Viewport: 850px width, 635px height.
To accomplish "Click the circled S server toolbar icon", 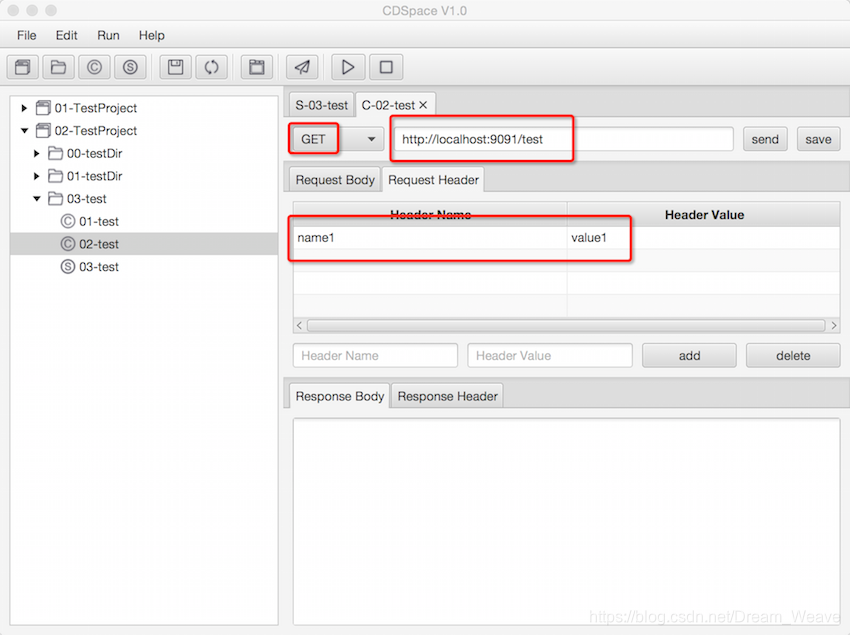I will coord(130,67).
